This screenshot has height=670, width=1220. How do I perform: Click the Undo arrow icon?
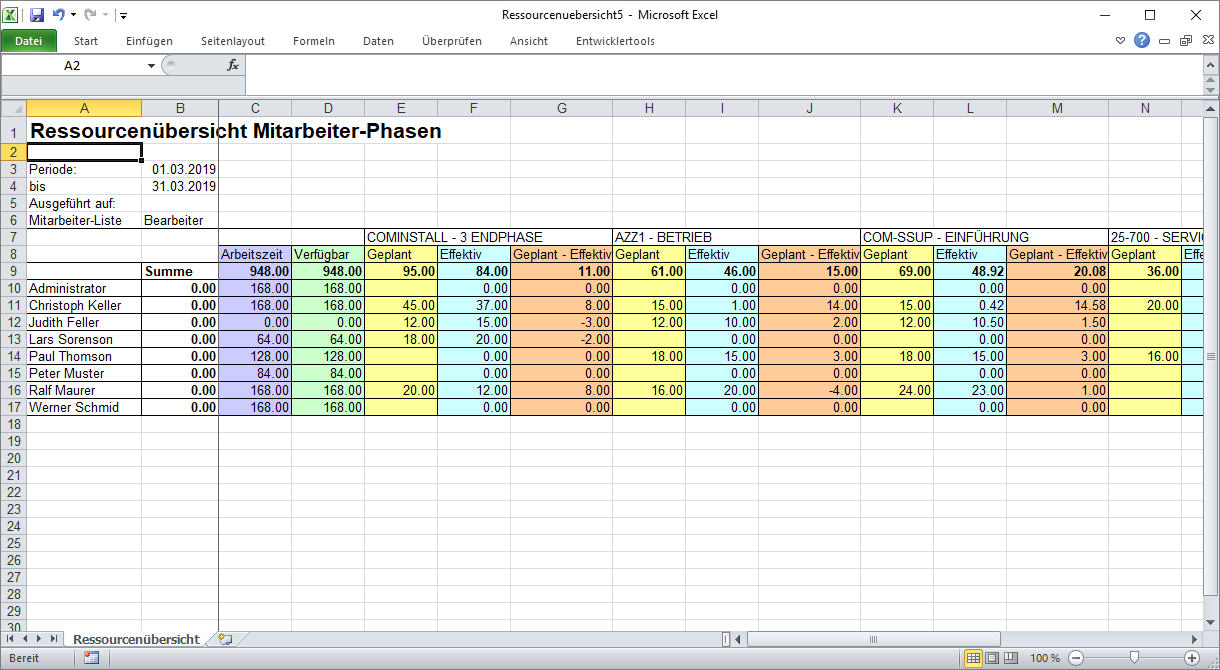click(58, 15)
